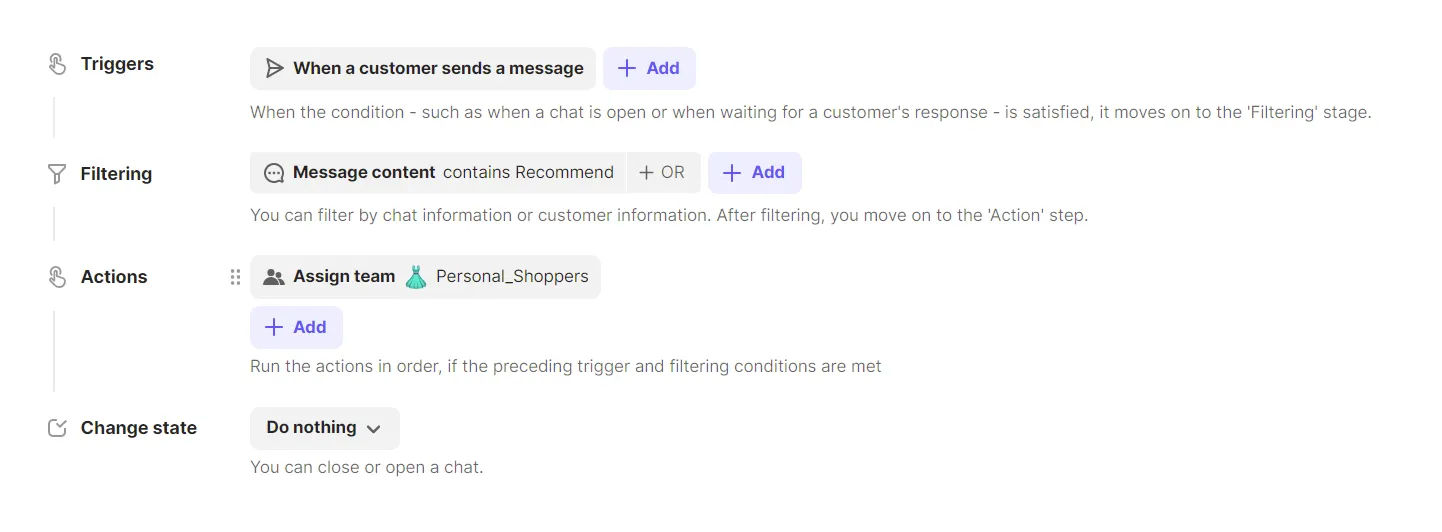Click the Actions hand-tap icon
Screen dimensions: 1442x532
tap(57, 277)
